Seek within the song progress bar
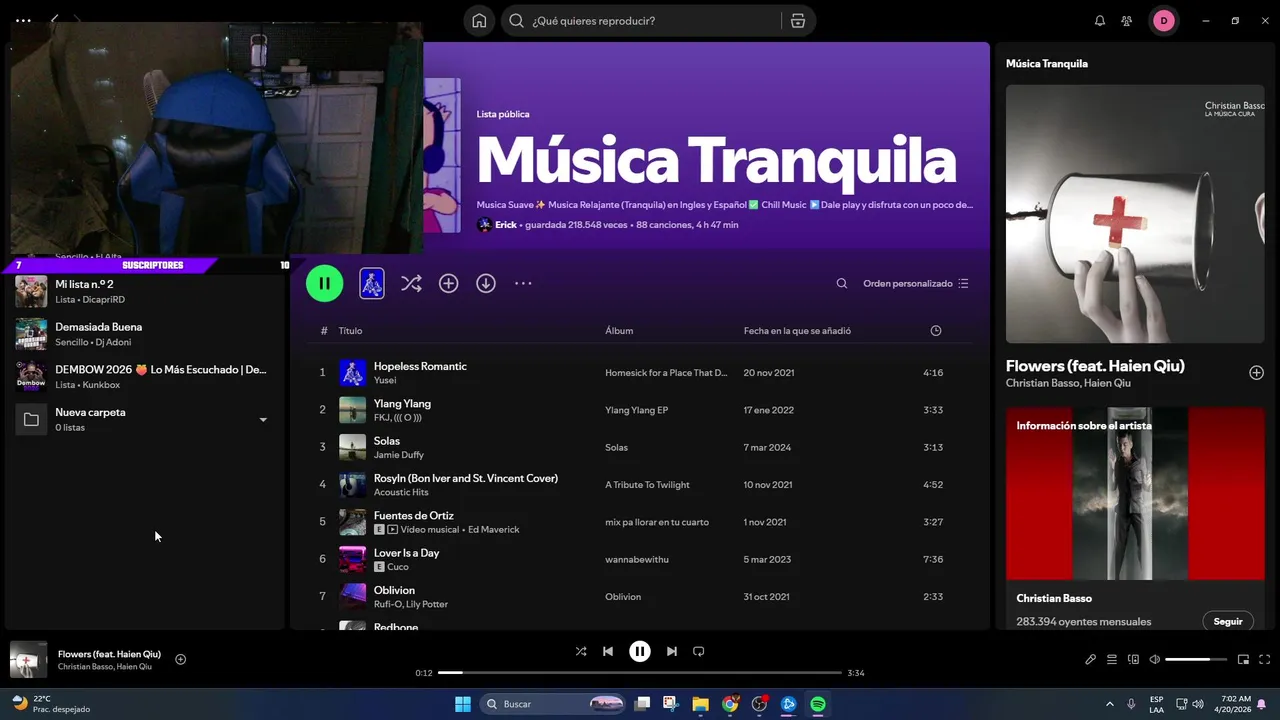Image resolution: width=1280 pixels, height=720 pixels. (x=640, y=673)
